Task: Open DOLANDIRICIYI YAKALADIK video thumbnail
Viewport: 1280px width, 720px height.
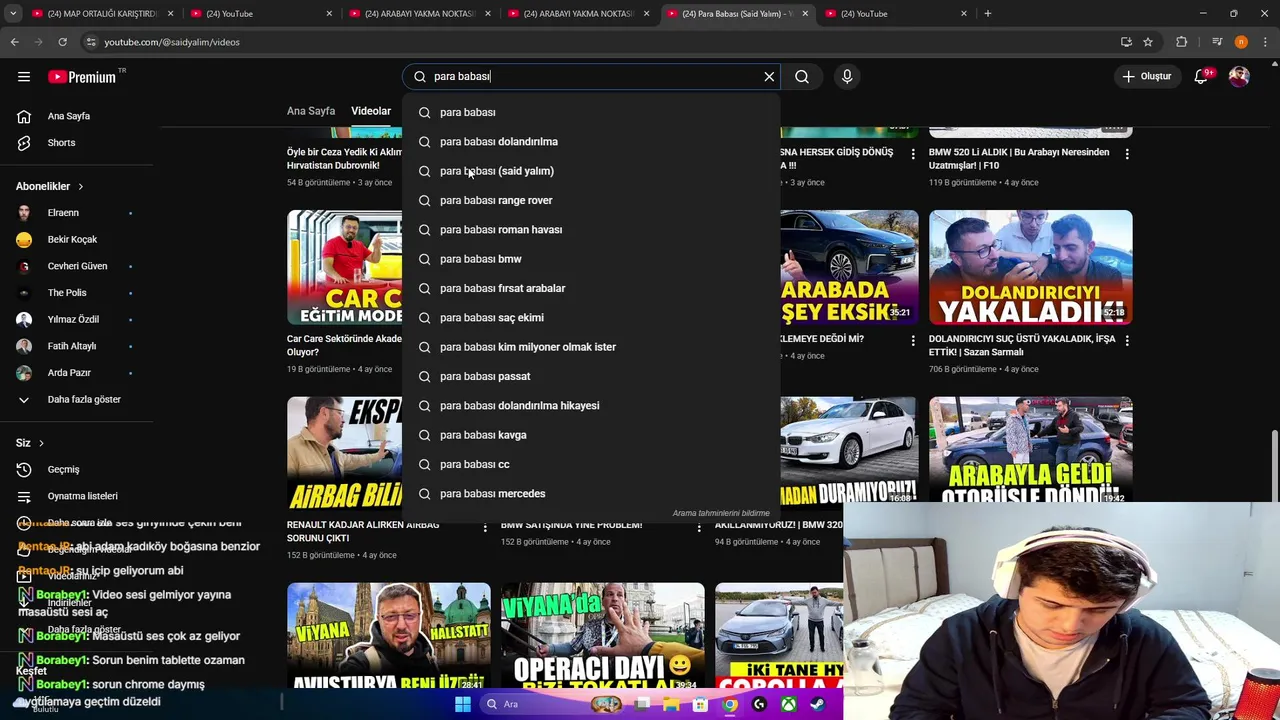Action: pos(1030,267)
